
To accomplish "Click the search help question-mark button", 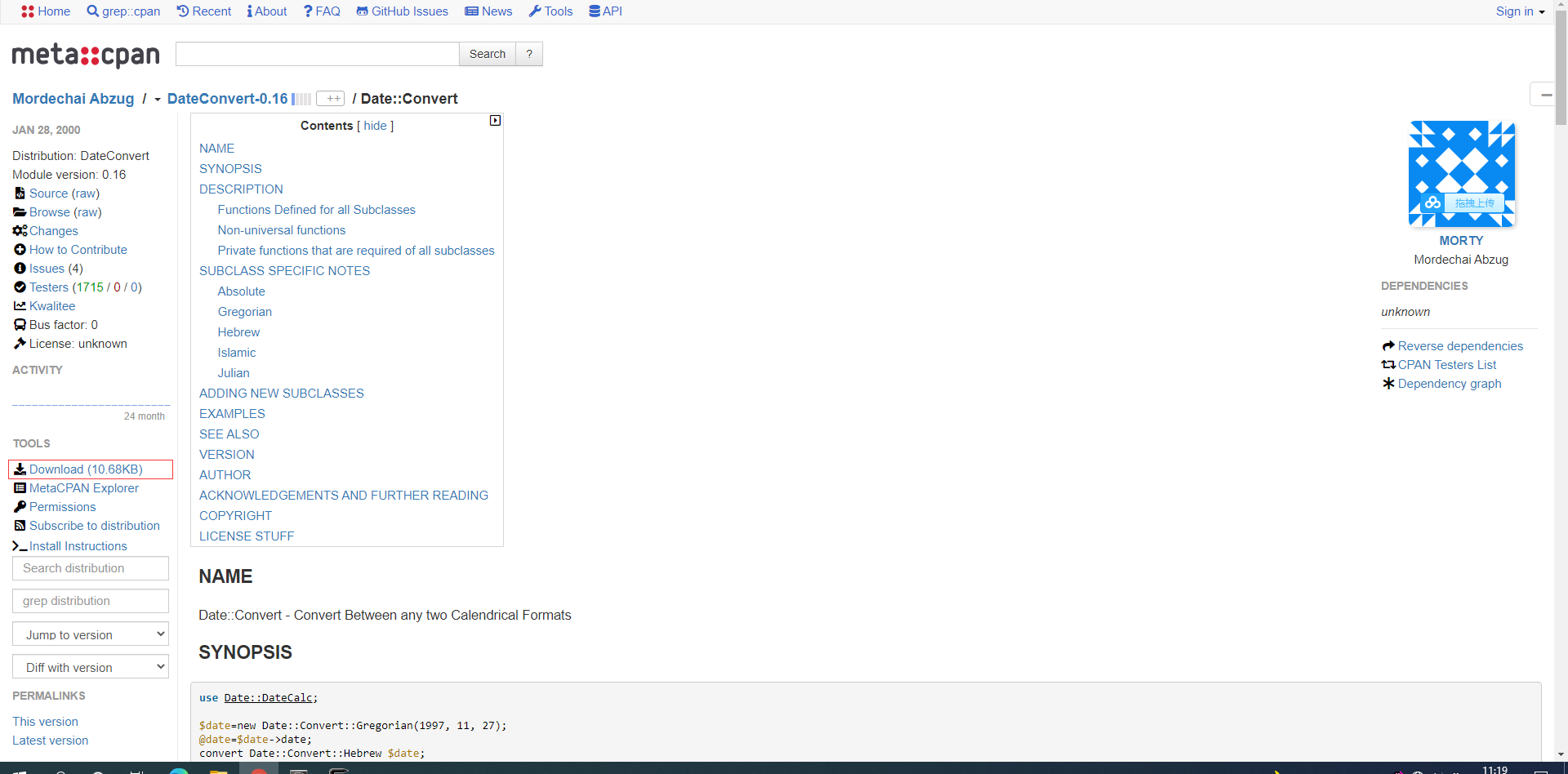I will (x=529, y=54).
